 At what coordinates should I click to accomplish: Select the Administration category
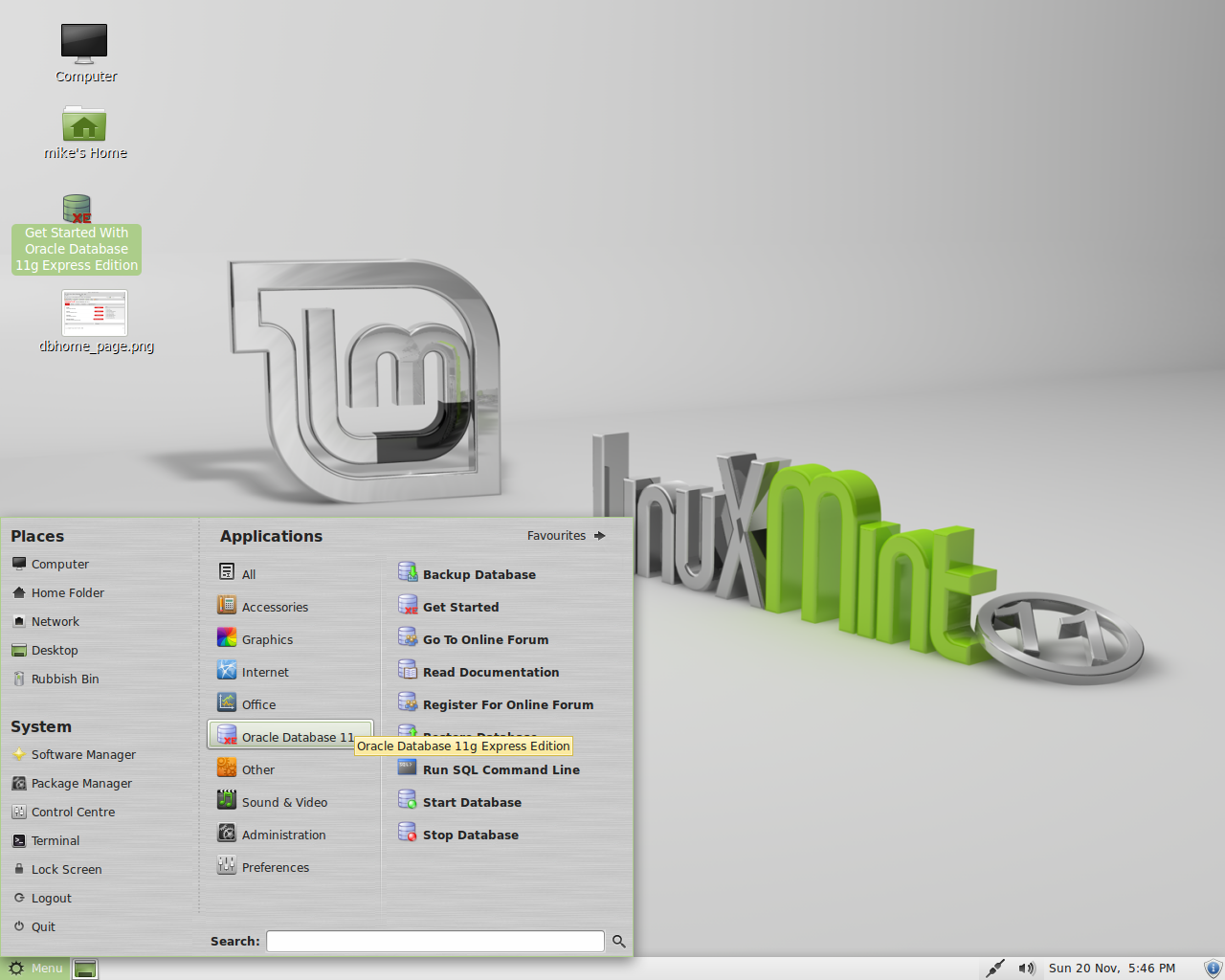(272, 835)
